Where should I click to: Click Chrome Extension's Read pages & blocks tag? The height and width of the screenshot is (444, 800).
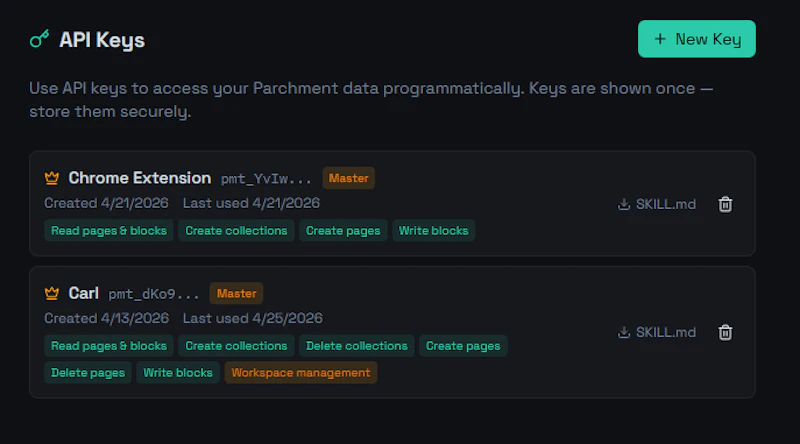click(x=109, y=231)
